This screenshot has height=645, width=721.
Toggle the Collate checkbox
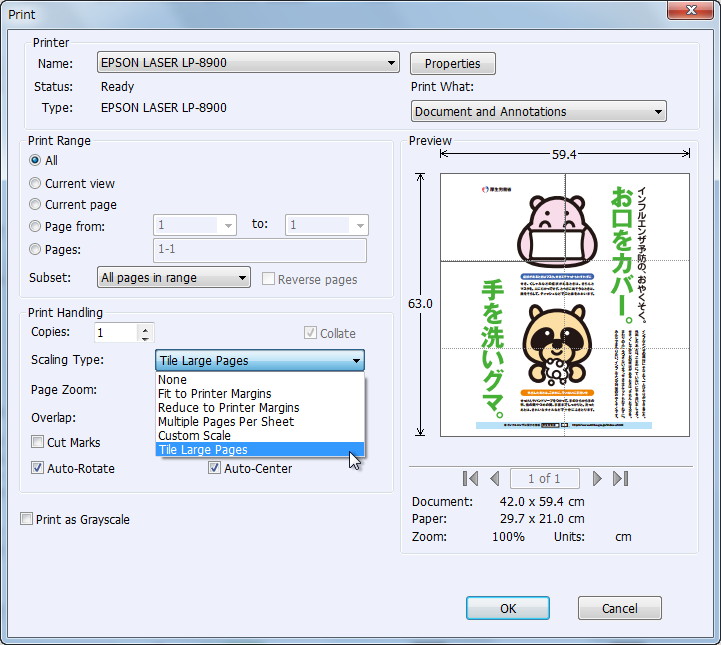(310, 333)
